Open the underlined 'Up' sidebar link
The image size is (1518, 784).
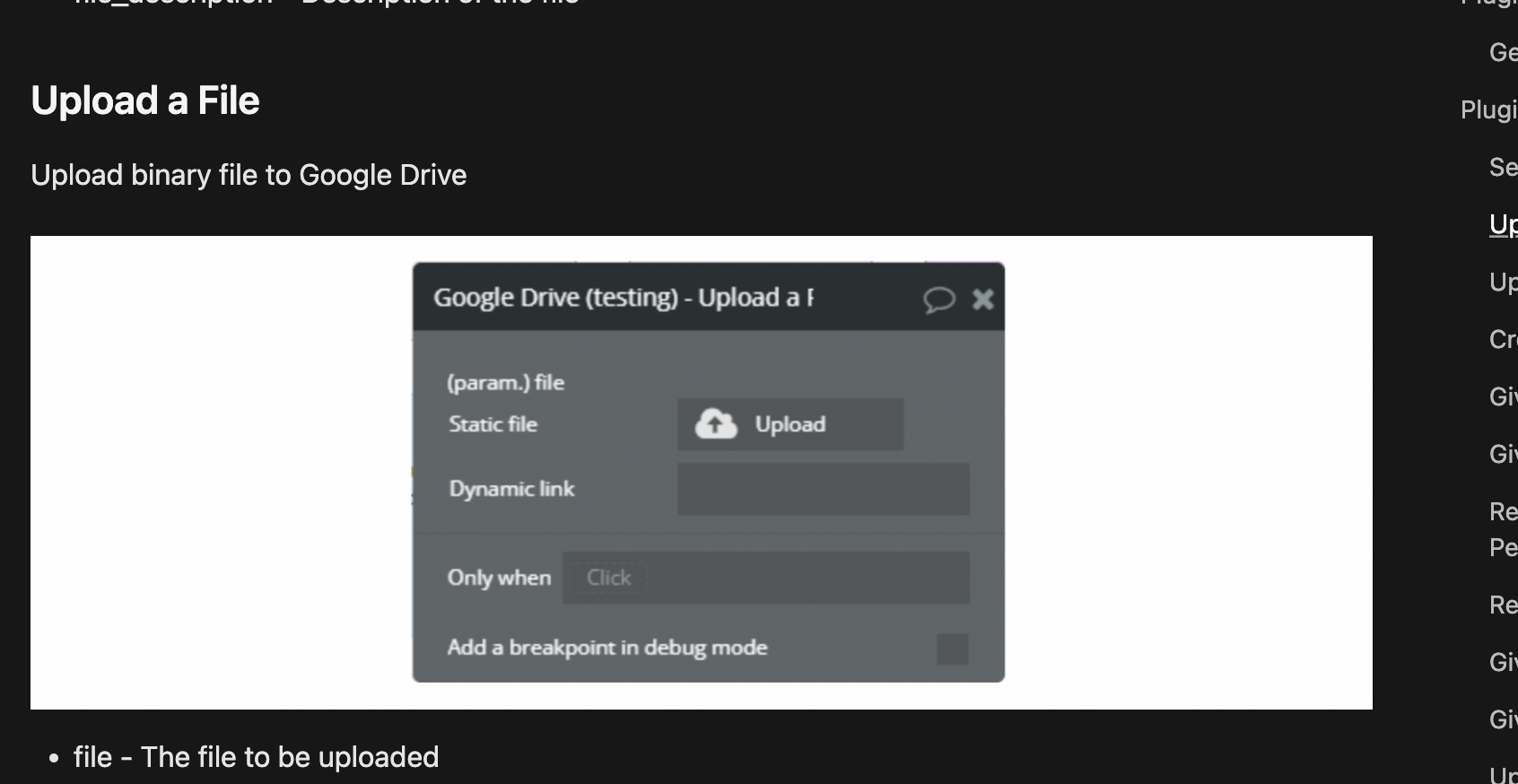point(1504,224)
